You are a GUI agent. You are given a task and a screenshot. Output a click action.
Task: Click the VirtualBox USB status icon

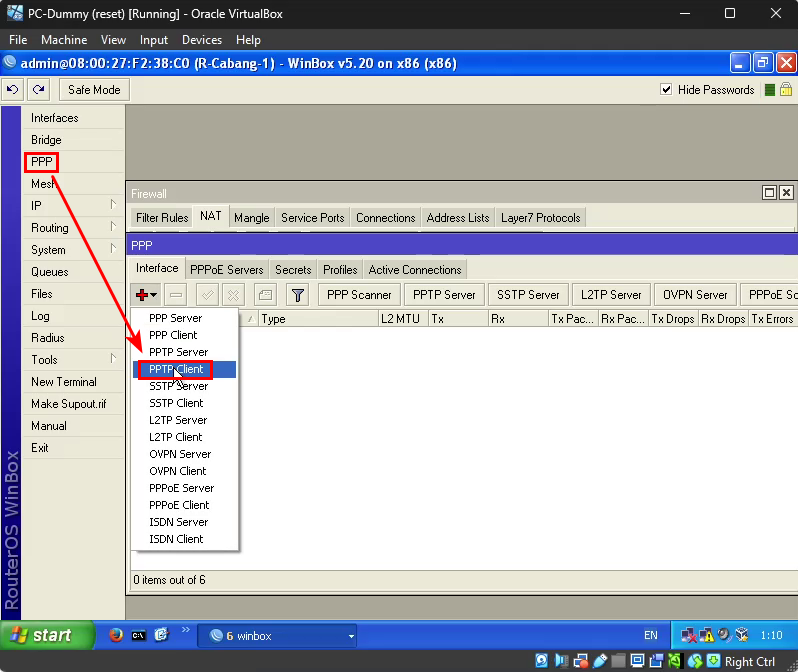point(600,661)
